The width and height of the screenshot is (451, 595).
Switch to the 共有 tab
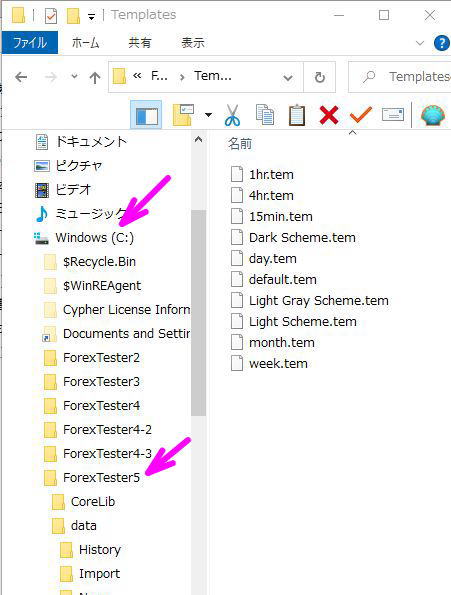(x=140, y=42)
